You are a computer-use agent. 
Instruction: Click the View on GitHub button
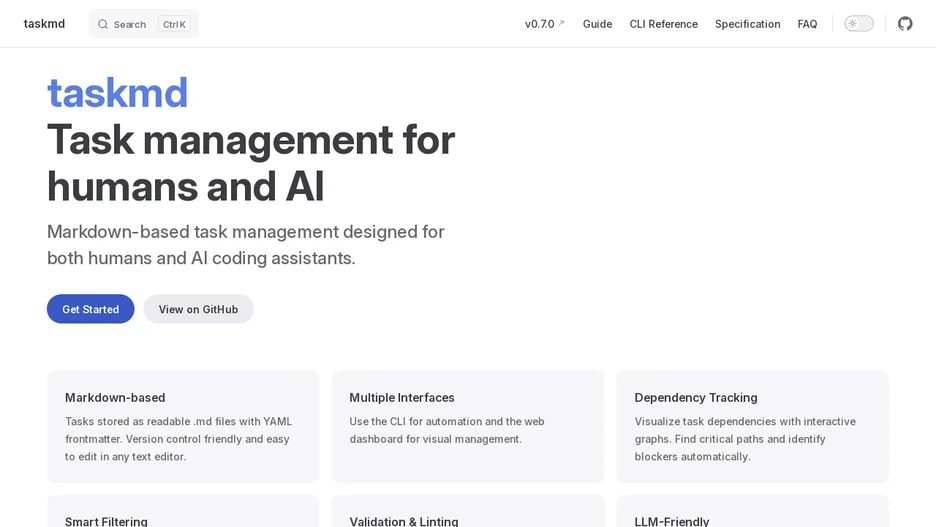point(198,309)
